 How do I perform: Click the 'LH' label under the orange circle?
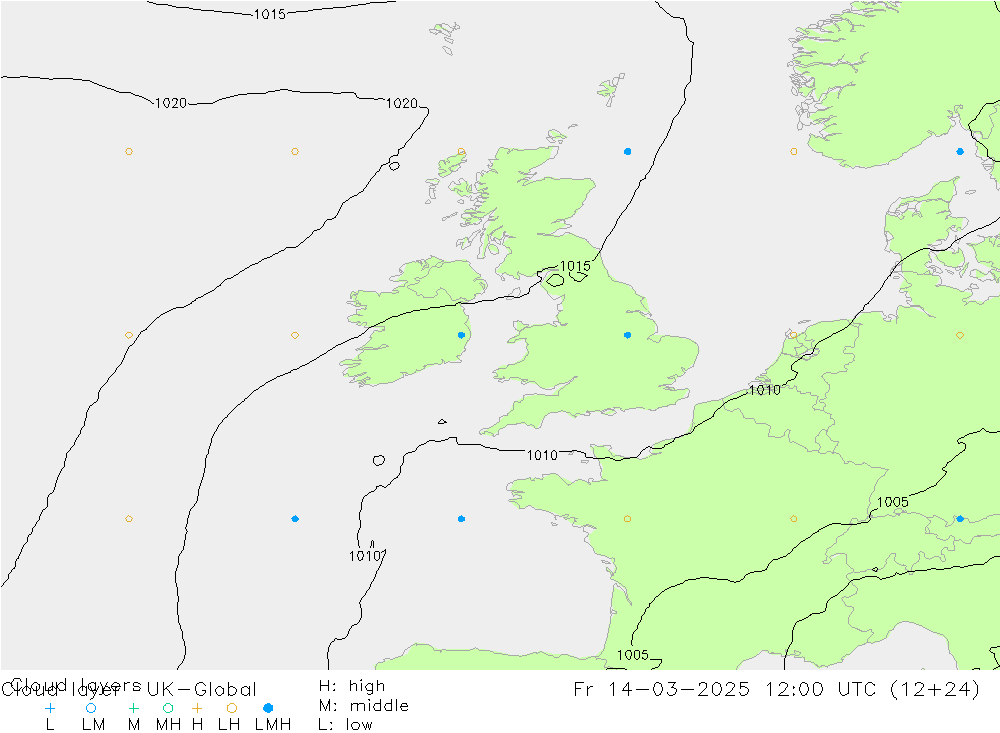pyautogui.click(x=229, y=725)
